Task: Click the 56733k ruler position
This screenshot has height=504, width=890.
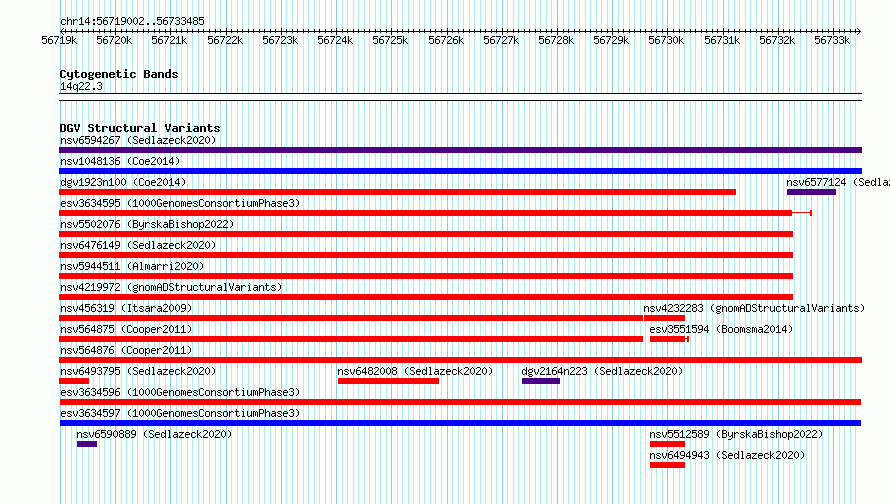Action: (832, 40)
